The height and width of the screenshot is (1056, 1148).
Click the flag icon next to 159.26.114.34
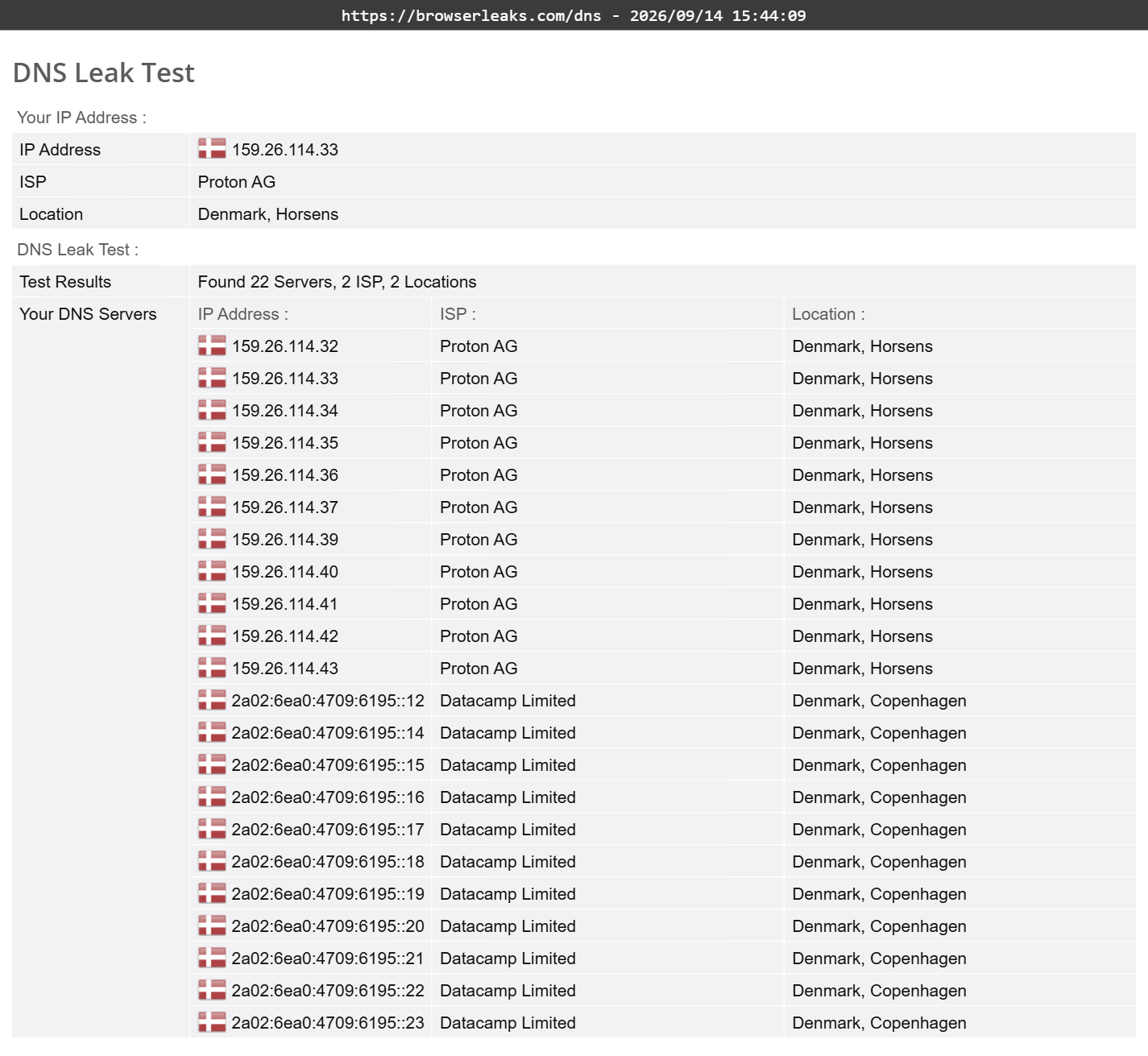click(212, 409)
